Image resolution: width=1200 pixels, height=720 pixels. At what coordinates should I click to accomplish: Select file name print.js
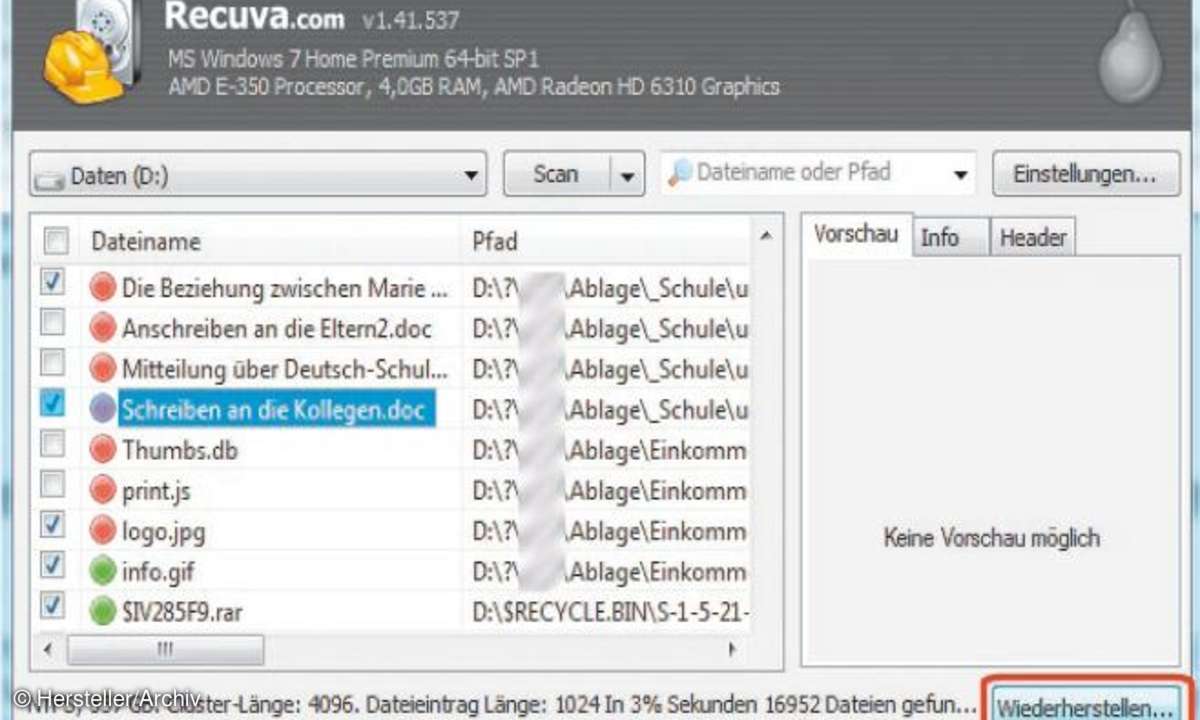[156, 491]
